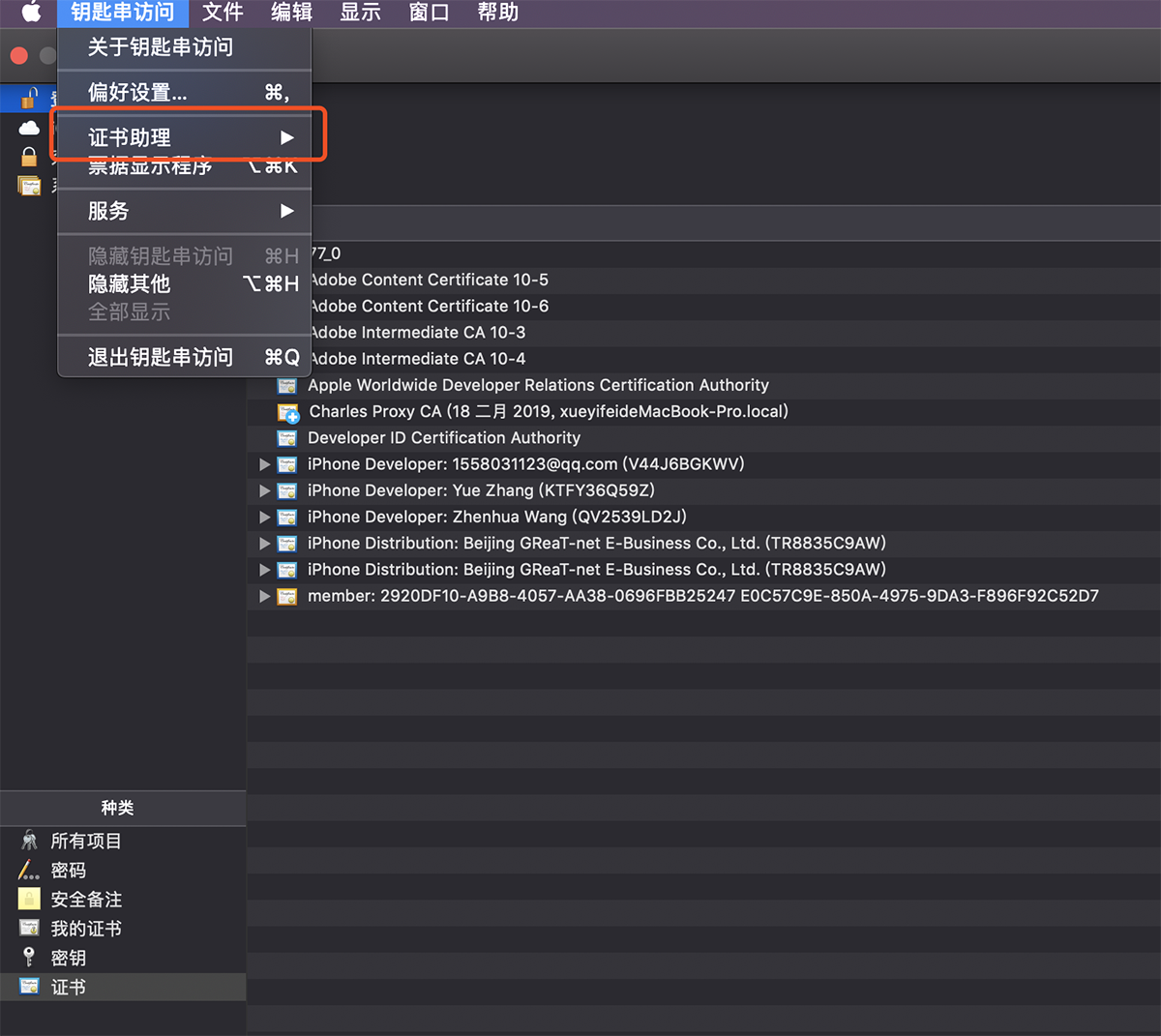The image size is (1161, 1036).
Task: Open the 显示 menu
Action: click(x=360, y=12)
